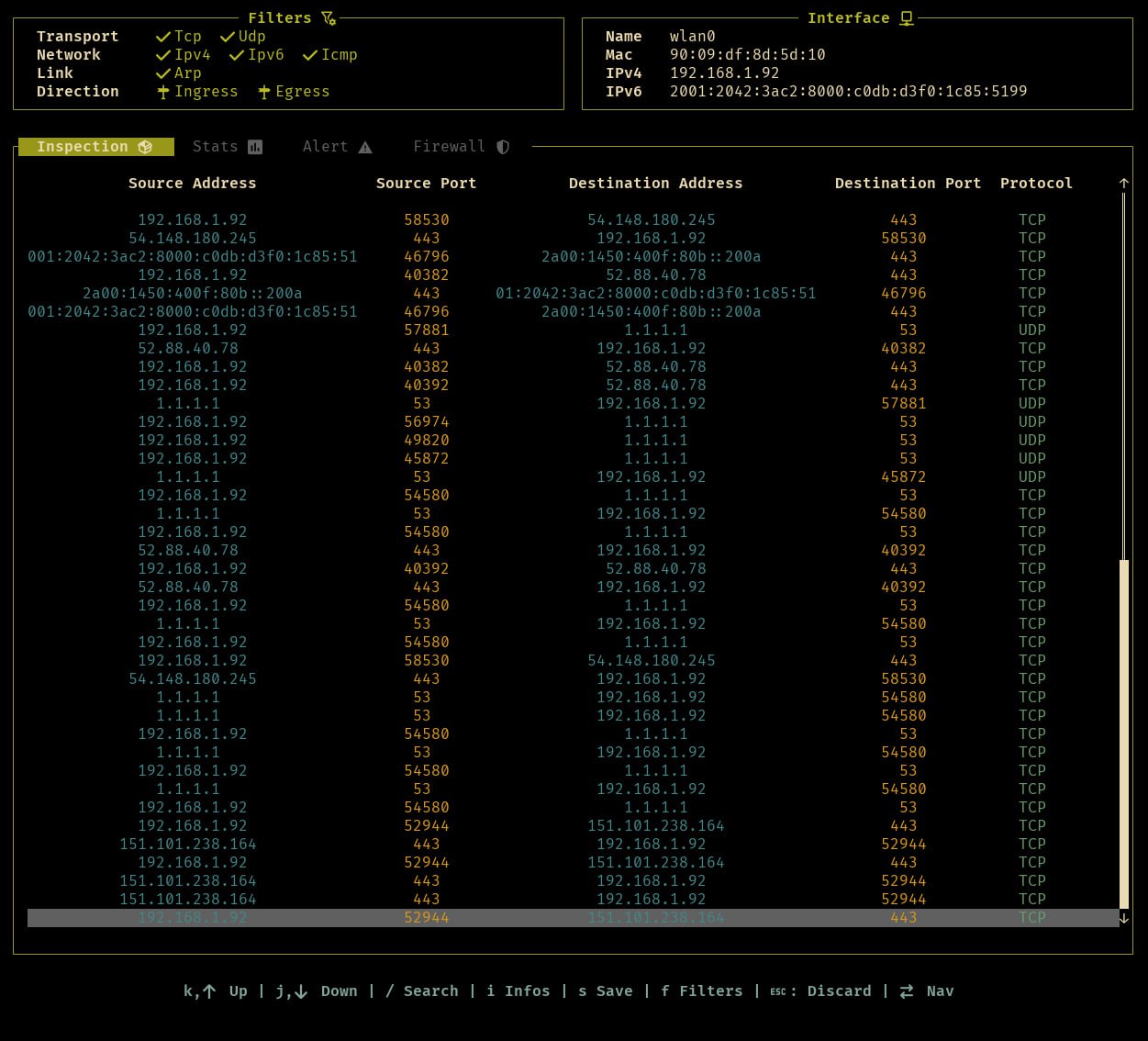This screenshot has height=1041, width=1148.
Task: Click UDP protocol in source port 56974 row
Action: [x=1032, y=422]
